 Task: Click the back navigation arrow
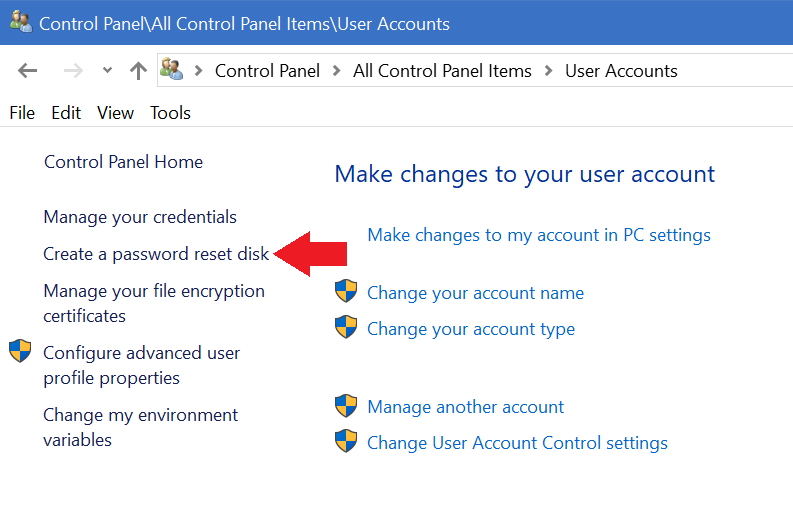[28, 71]
